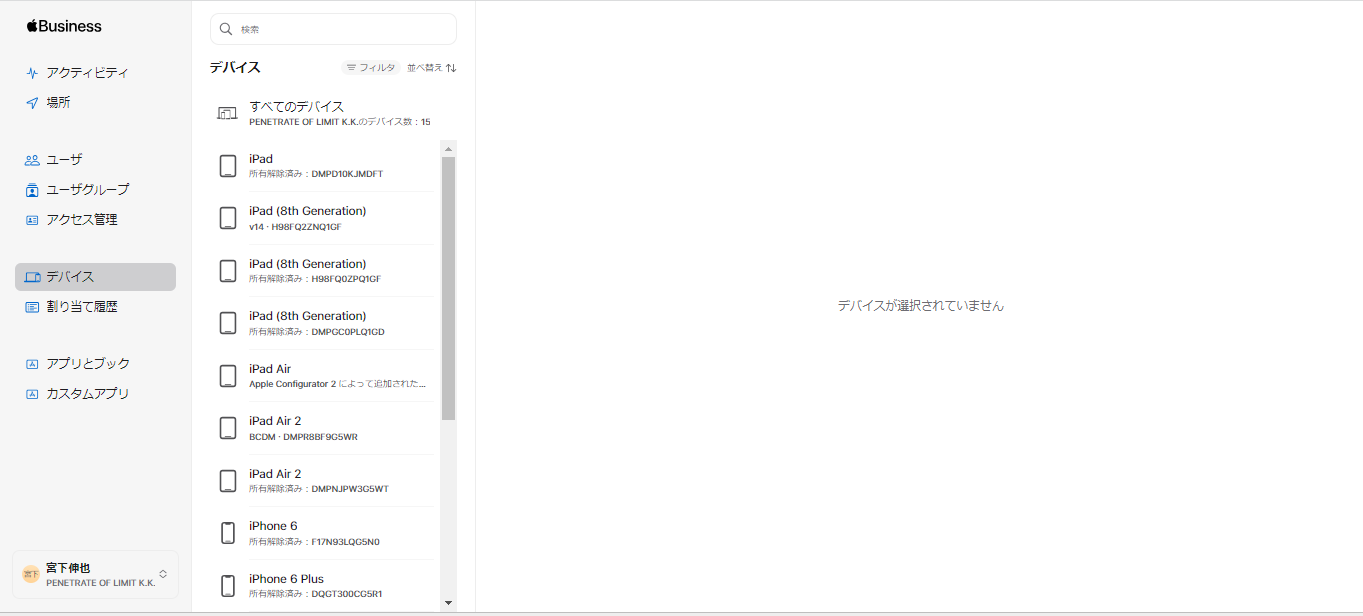Click the カスタムアプリ icon
Screen dimensions: 1363x616
[32, 394]
